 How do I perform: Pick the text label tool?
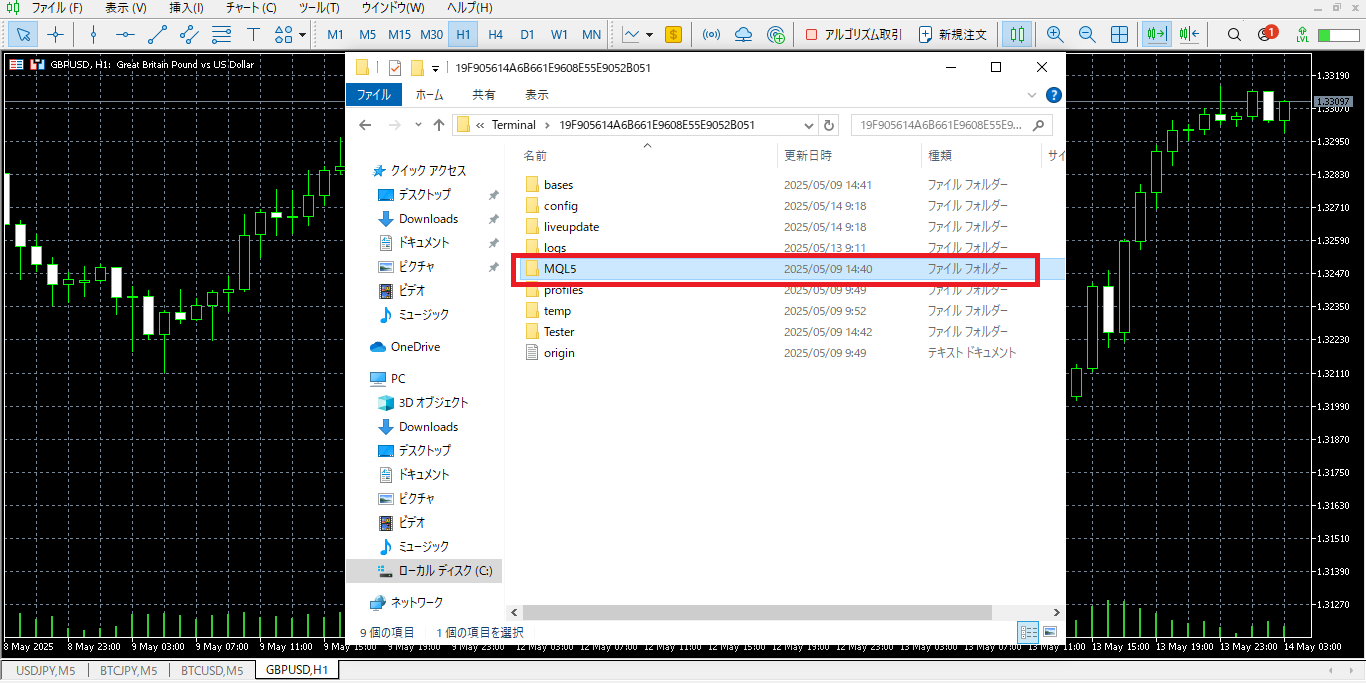(253, 34)
